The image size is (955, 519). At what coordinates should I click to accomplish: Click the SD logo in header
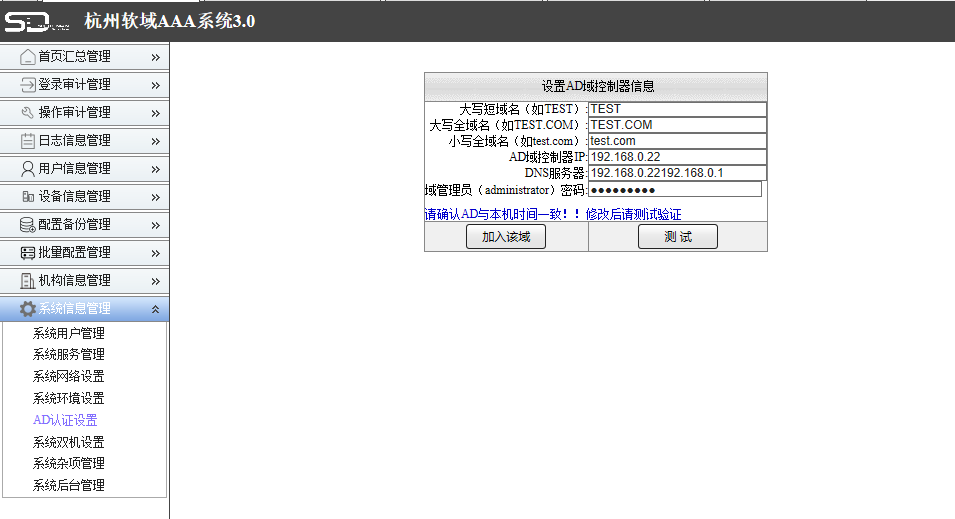pos(37,22)
